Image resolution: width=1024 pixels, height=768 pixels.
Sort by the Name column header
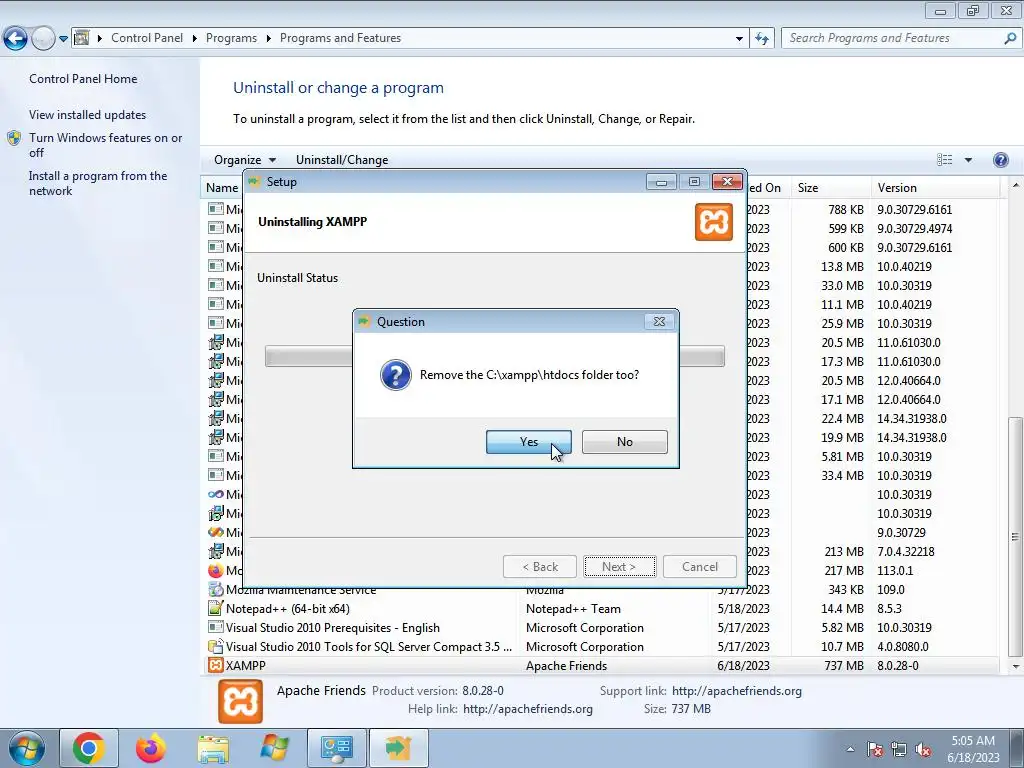[x=222, y=187]
